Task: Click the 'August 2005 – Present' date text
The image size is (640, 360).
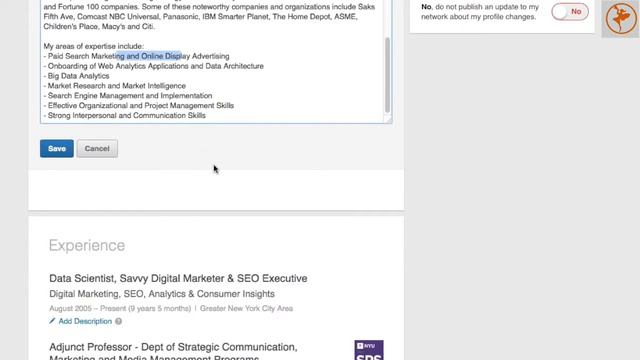Action: pos(120,309)
